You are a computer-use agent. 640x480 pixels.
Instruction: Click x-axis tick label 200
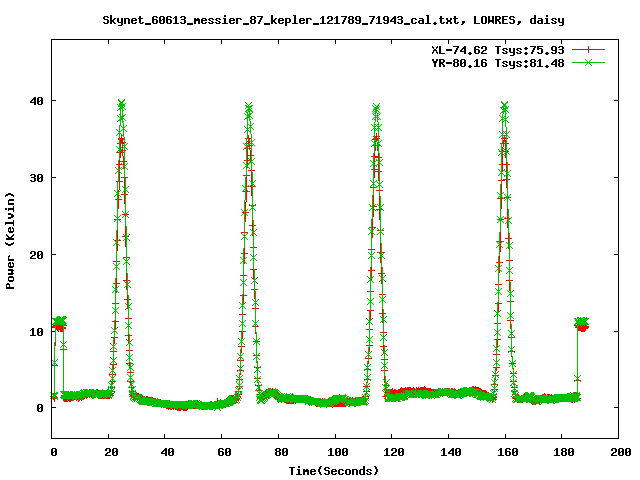[620, 452]
